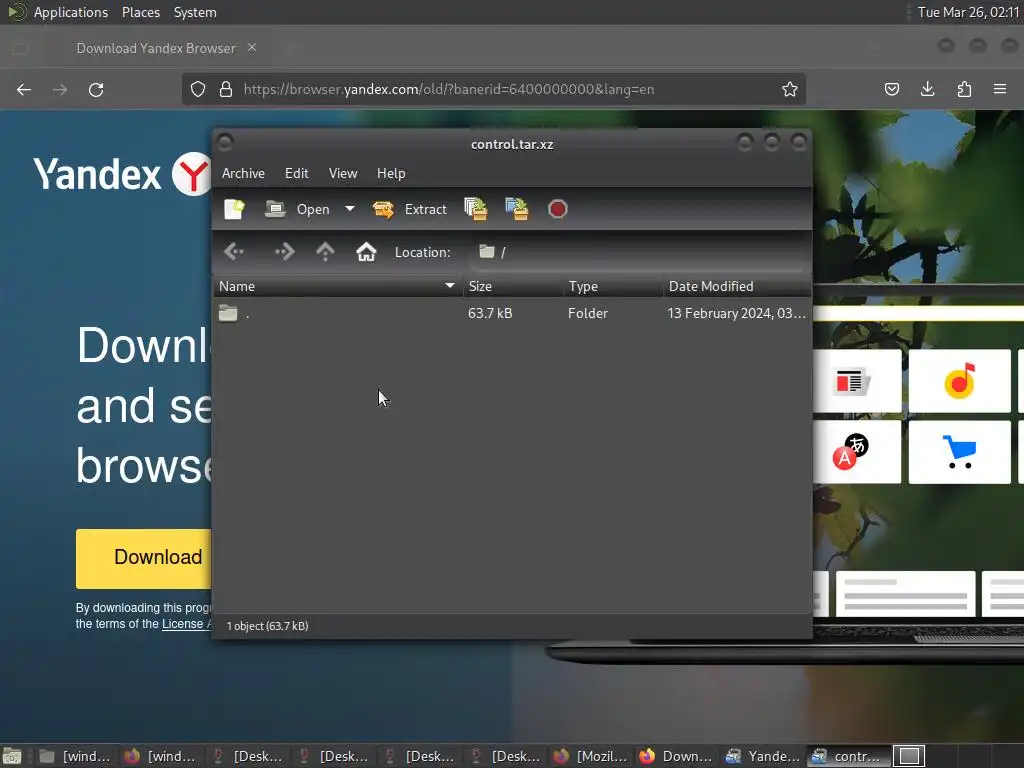Screen dimensions: 1024x768
Task: Add a folder to the archive icon
Action: click(x=517, y=209)
